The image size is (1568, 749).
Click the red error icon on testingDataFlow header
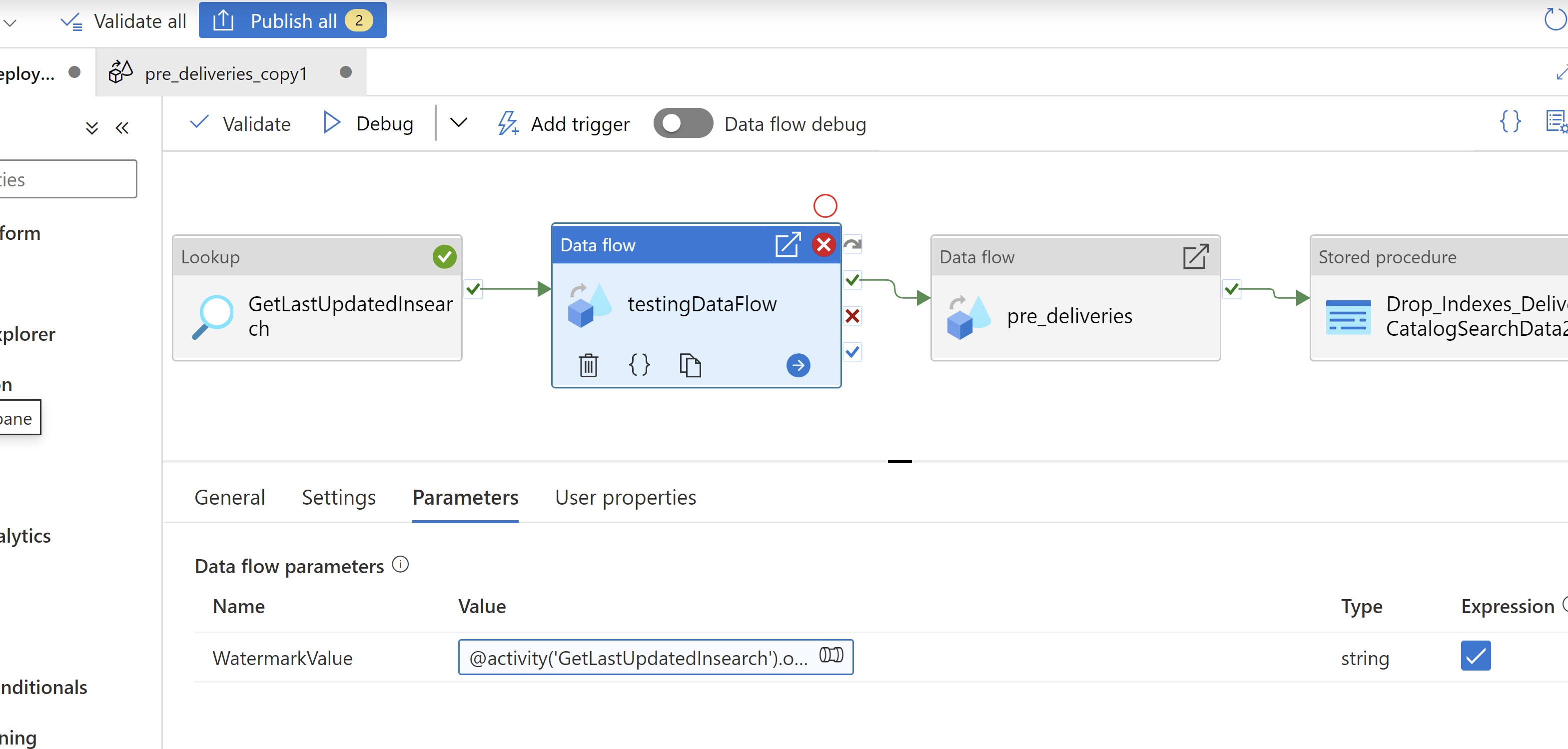tap(823, 245)
